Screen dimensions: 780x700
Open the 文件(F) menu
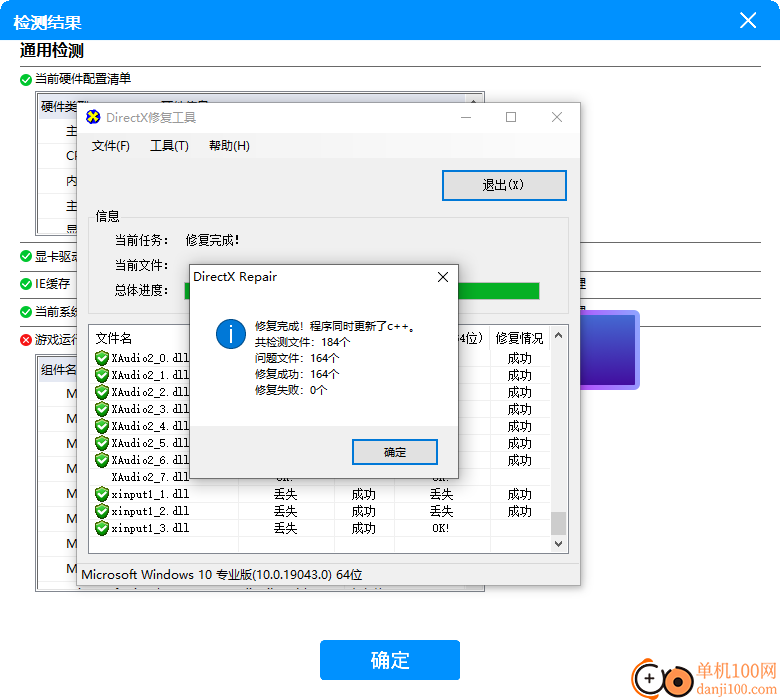pos(110,146)
